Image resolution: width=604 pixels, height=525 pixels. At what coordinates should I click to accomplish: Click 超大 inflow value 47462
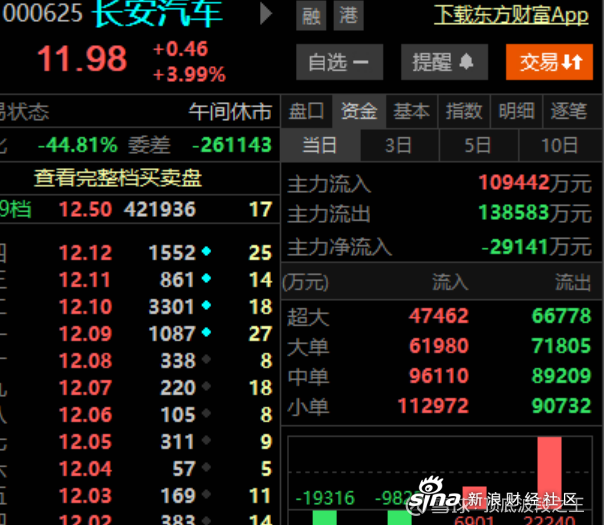pyautogui.click(x=438, y=316)
